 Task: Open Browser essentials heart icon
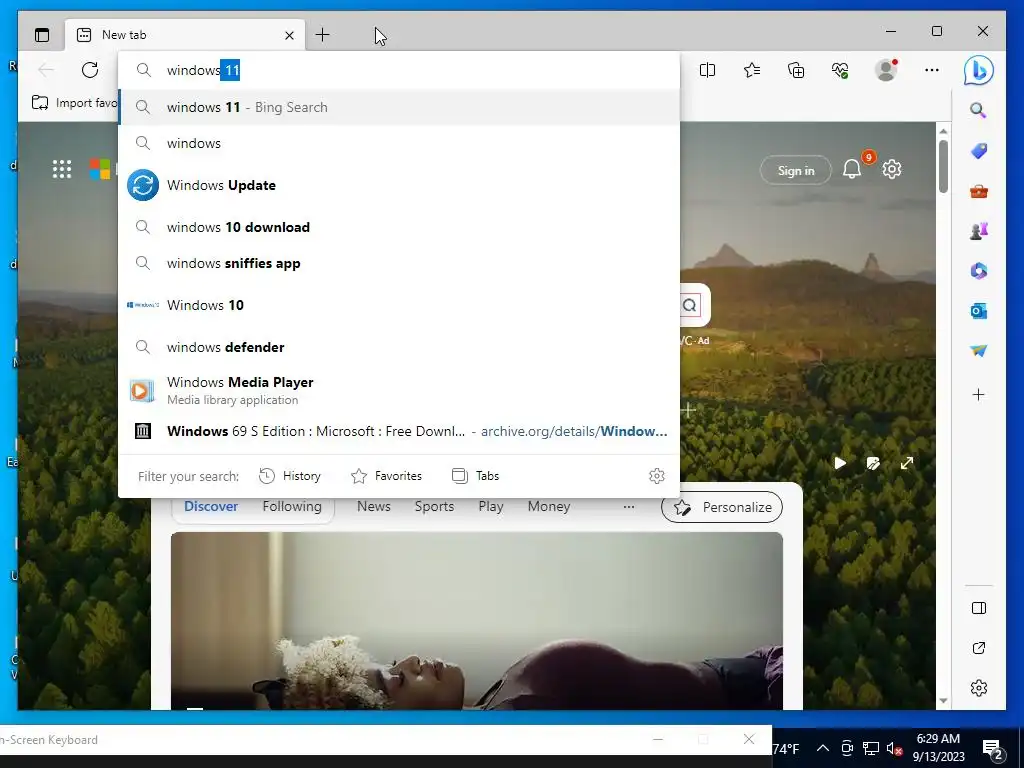(840, 70)
